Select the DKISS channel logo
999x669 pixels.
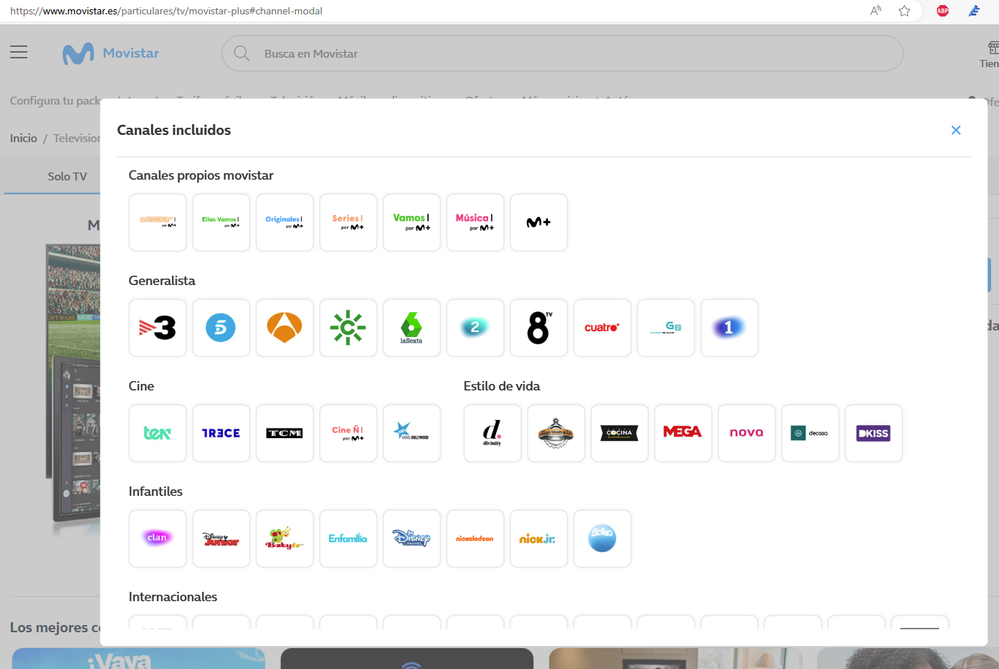pos(873,433)
